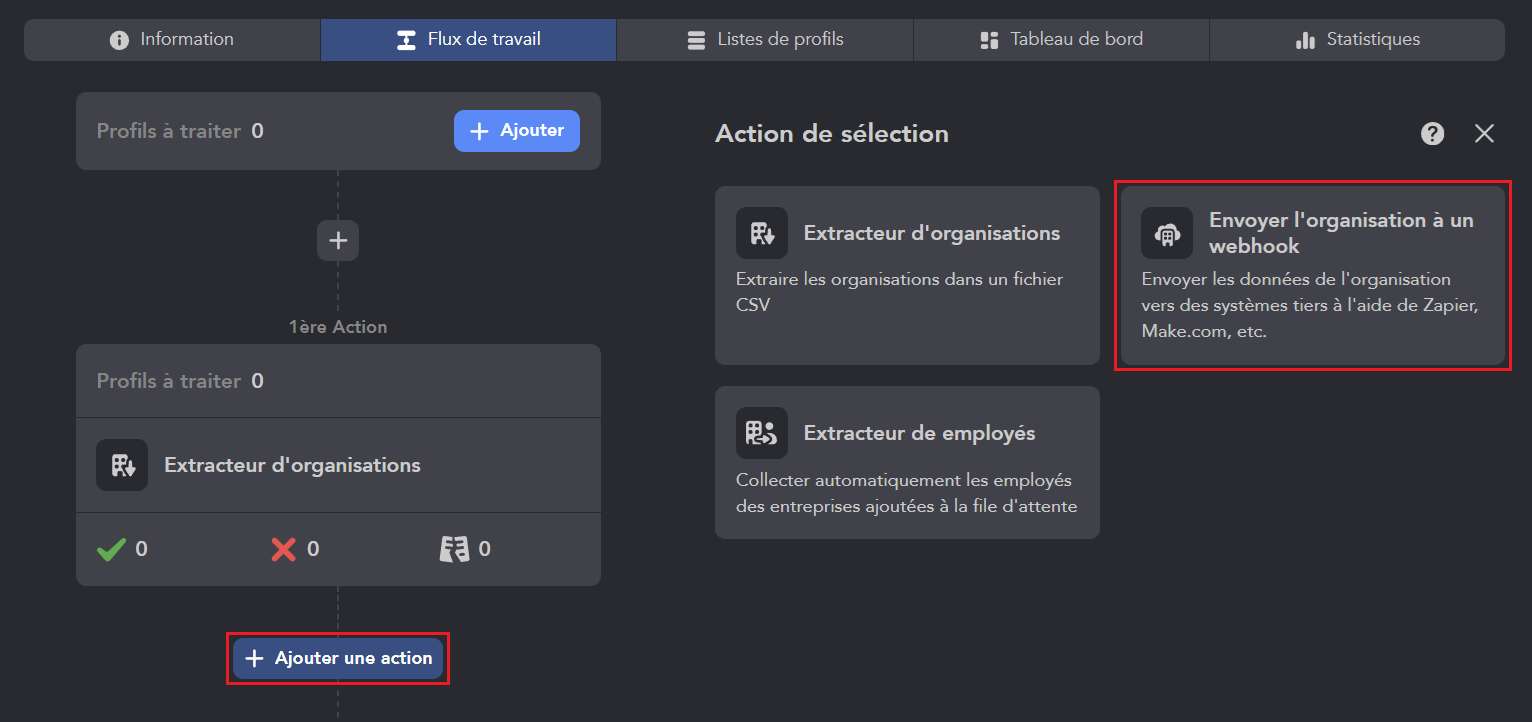
Task: Open the Statistiques tab
Action: tap(1357, 40)
